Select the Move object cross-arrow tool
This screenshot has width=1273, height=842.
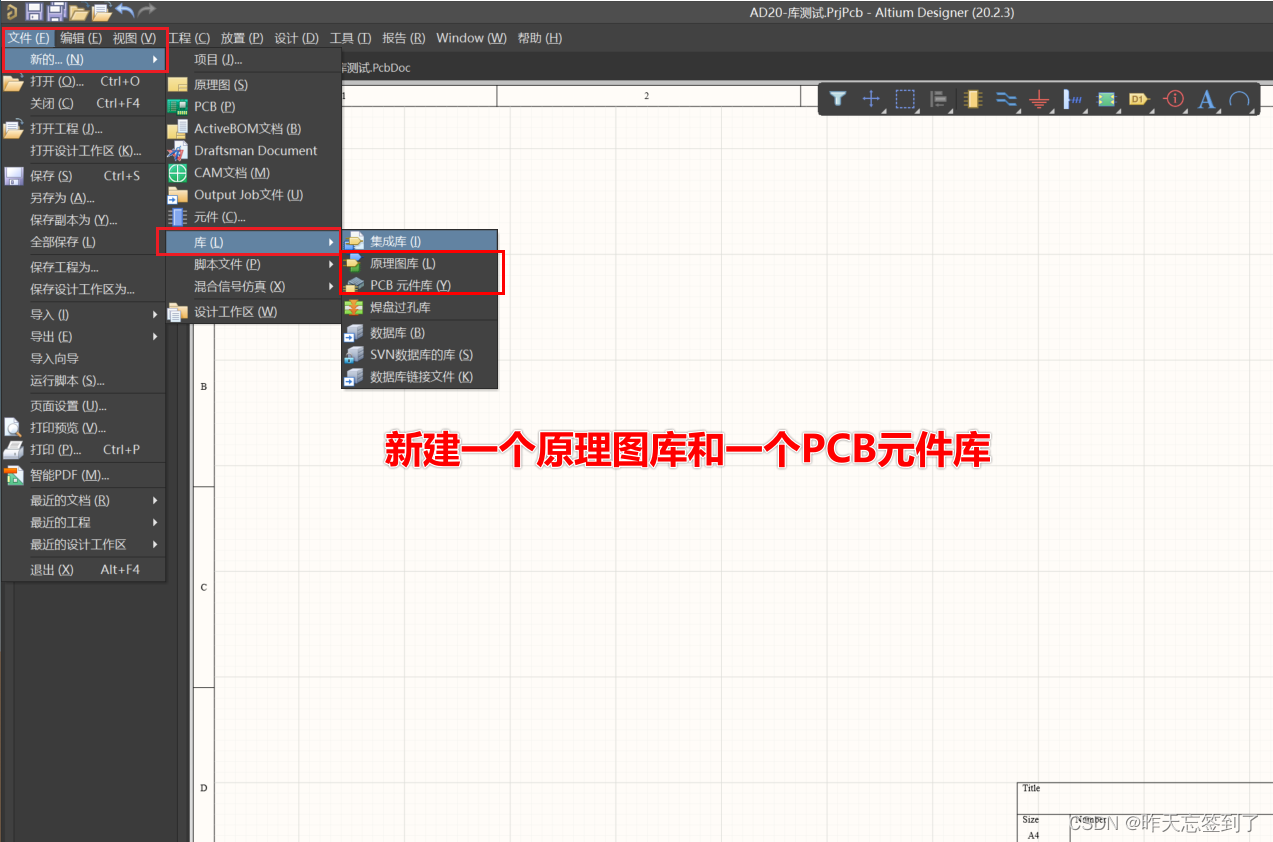click(x=871, y=99)
